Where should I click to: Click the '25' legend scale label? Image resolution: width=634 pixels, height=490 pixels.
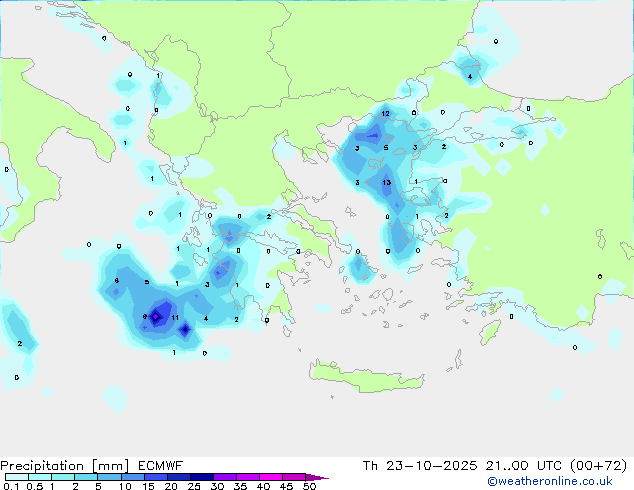pos(194,486)
